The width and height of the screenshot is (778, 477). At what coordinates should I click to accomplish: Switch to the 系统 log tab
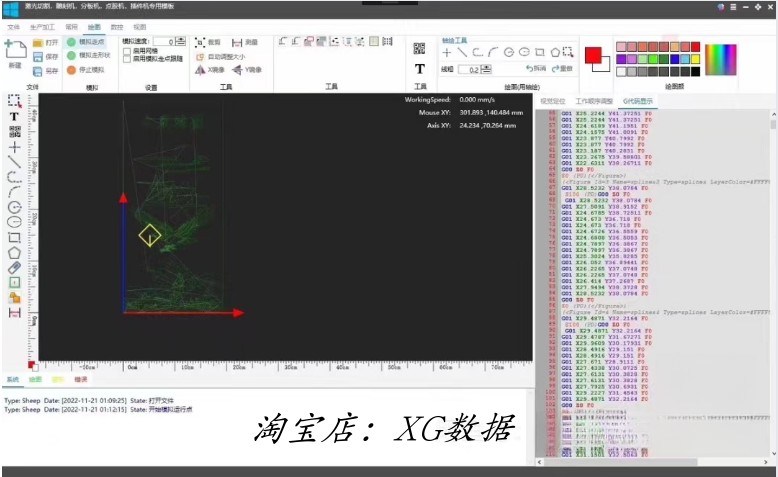[x=12, y=380]
